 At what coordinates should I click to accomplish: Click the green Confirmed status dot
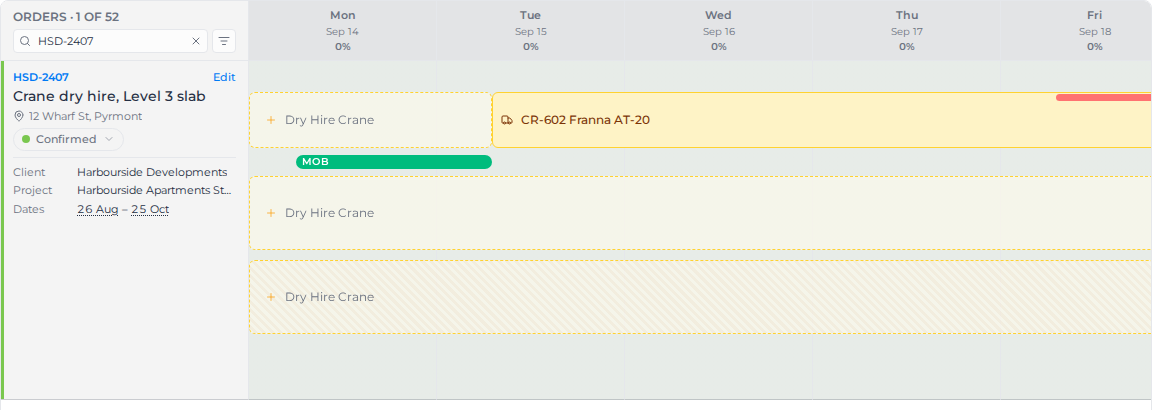26,139
